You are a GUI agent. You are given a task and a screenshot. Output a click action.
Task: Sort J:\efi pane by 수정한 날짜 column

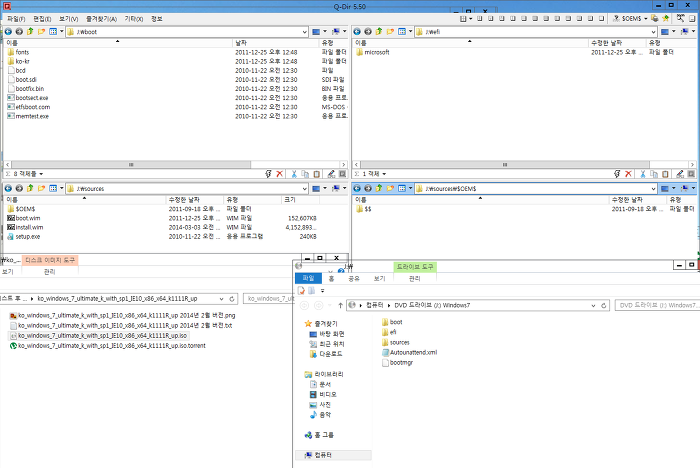tap(617, 43)
